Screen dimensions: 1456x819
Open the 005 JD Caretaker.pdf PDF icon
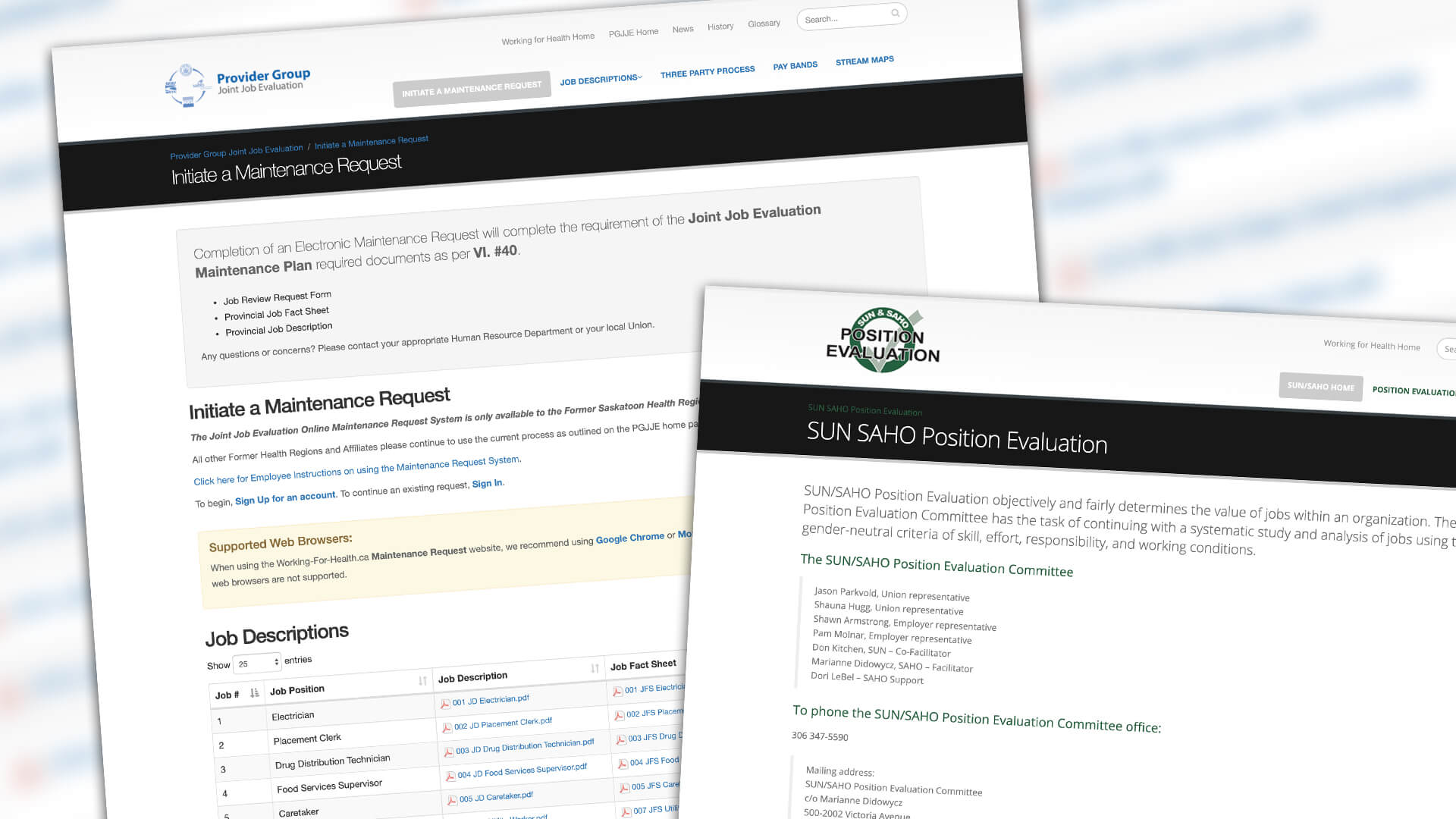click(x=452, y=800)
